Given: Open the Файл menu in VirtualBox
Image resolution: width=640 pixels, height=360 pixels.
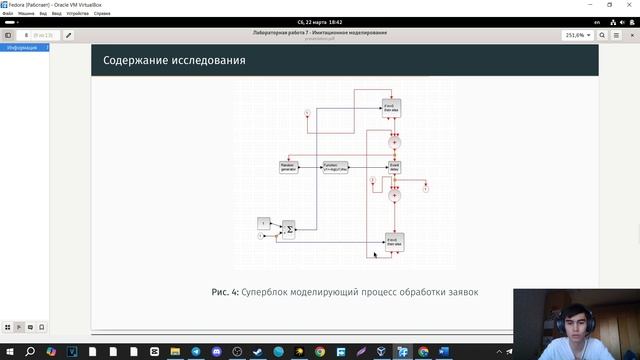Looking at the screenshot, I should (7, 13).
